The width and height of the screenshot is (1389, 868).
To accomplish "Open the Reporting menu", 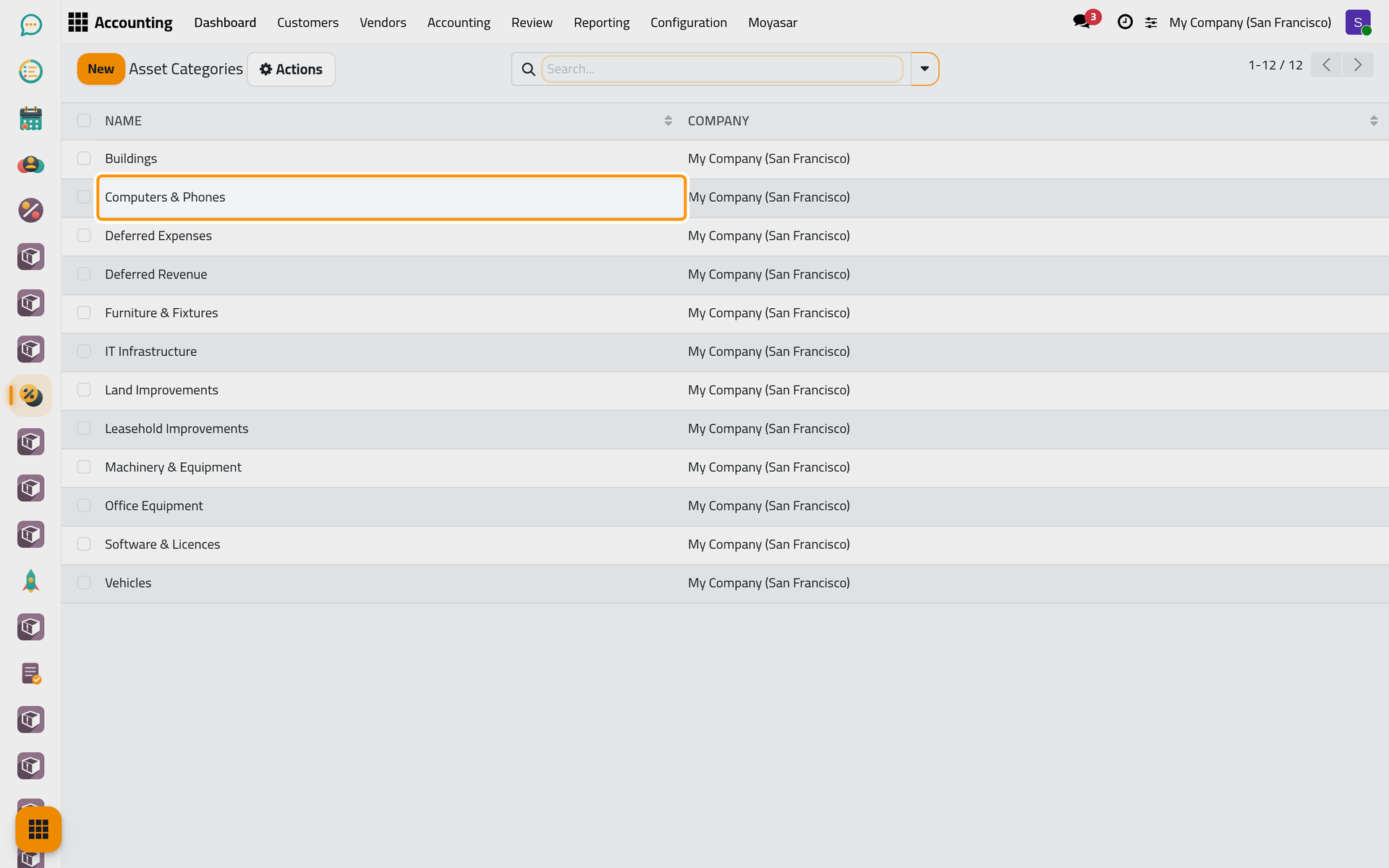I will click(601, 22).
